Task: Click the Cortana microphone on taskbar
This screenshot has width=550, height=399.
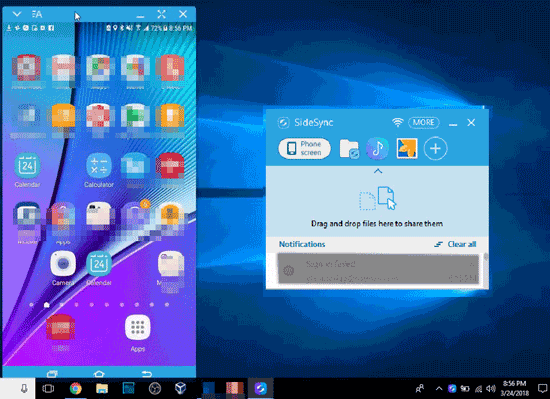Action: click(24, 388)
